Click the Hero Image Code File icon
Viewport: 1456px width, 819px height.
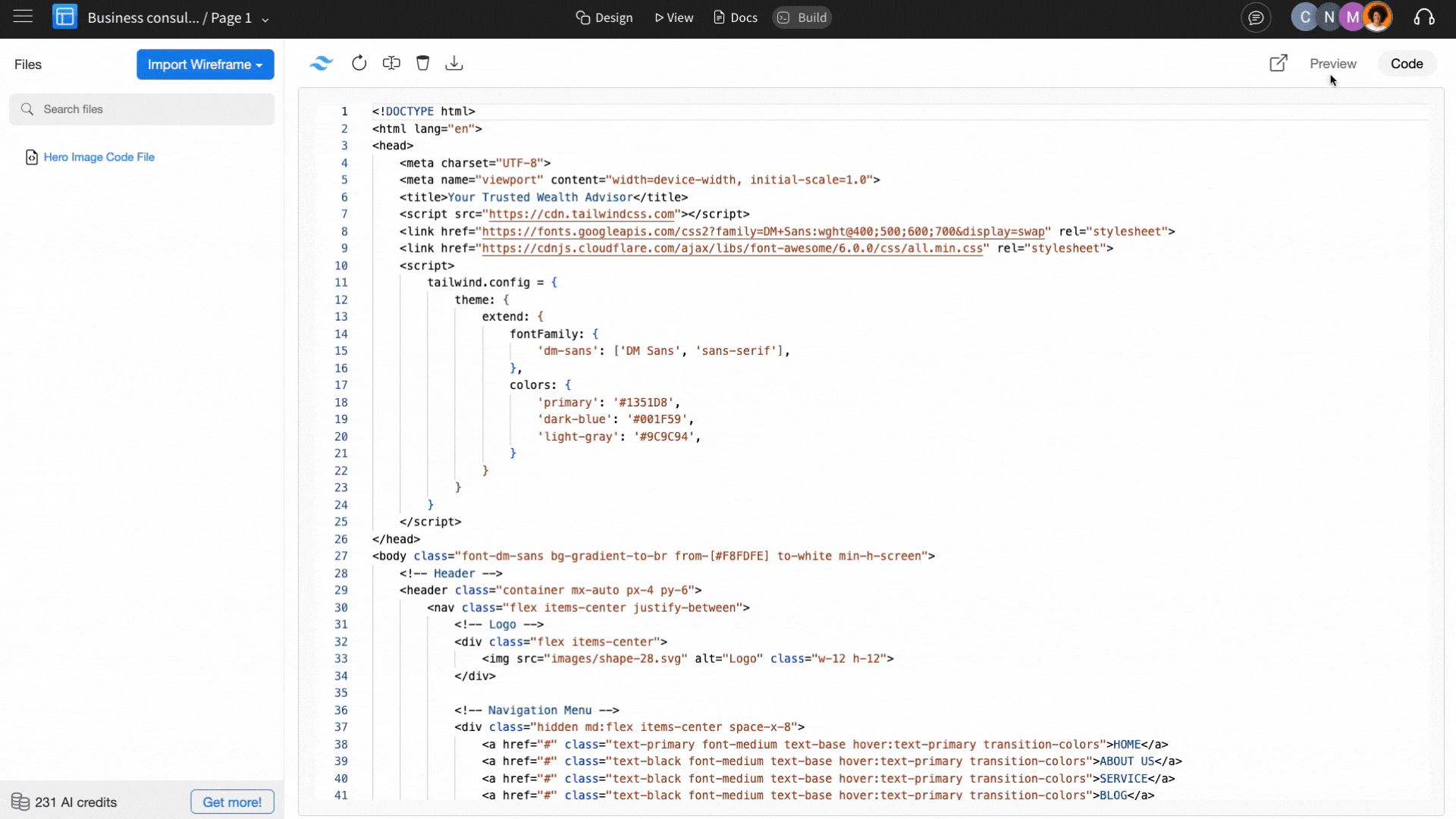tap(32, 157)
